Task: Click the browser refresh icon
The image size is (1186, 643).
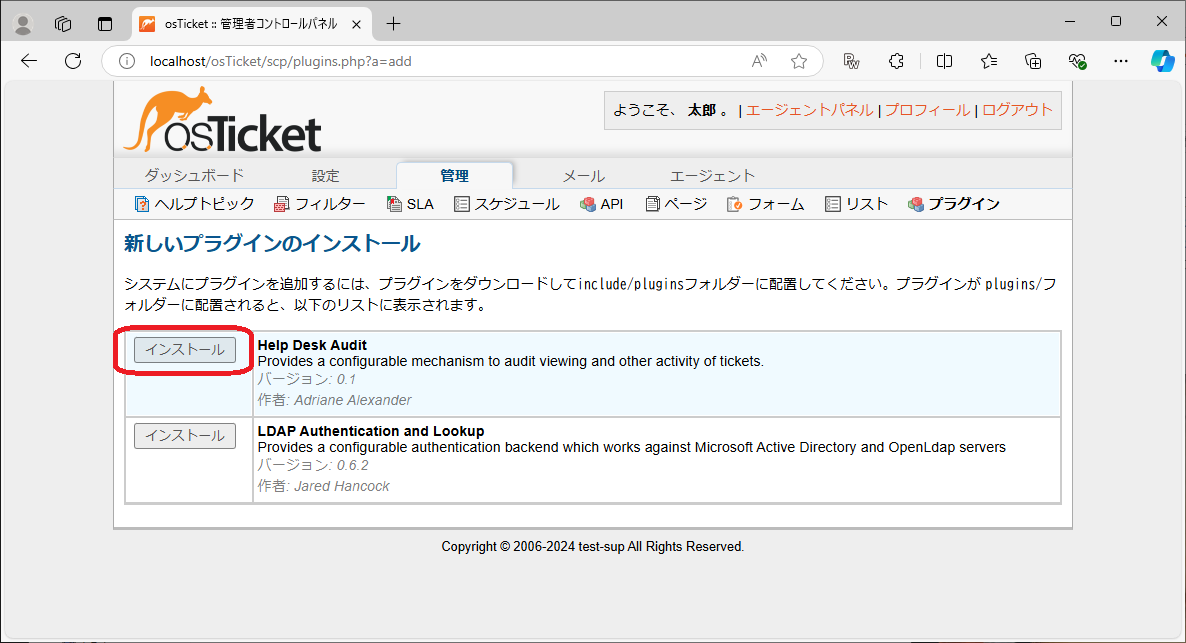Action: click(x=72, y=61)
